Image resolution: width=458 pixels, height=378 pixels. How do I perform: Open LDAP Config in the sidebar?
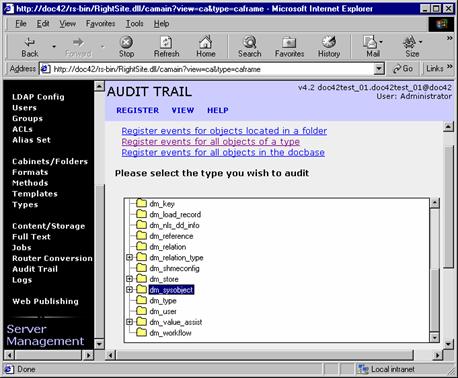pos(38,97)
